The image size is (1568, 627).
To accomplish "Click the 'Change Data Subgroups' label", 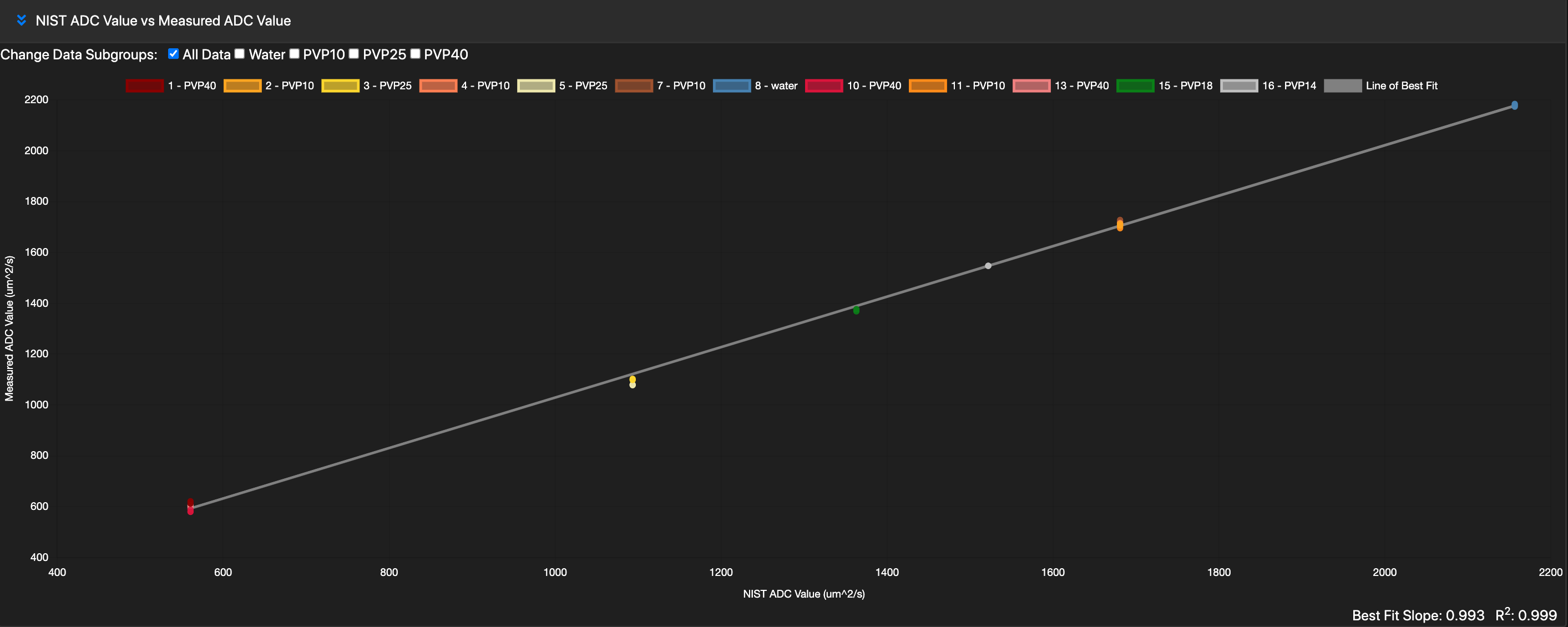I will (79, 54).
